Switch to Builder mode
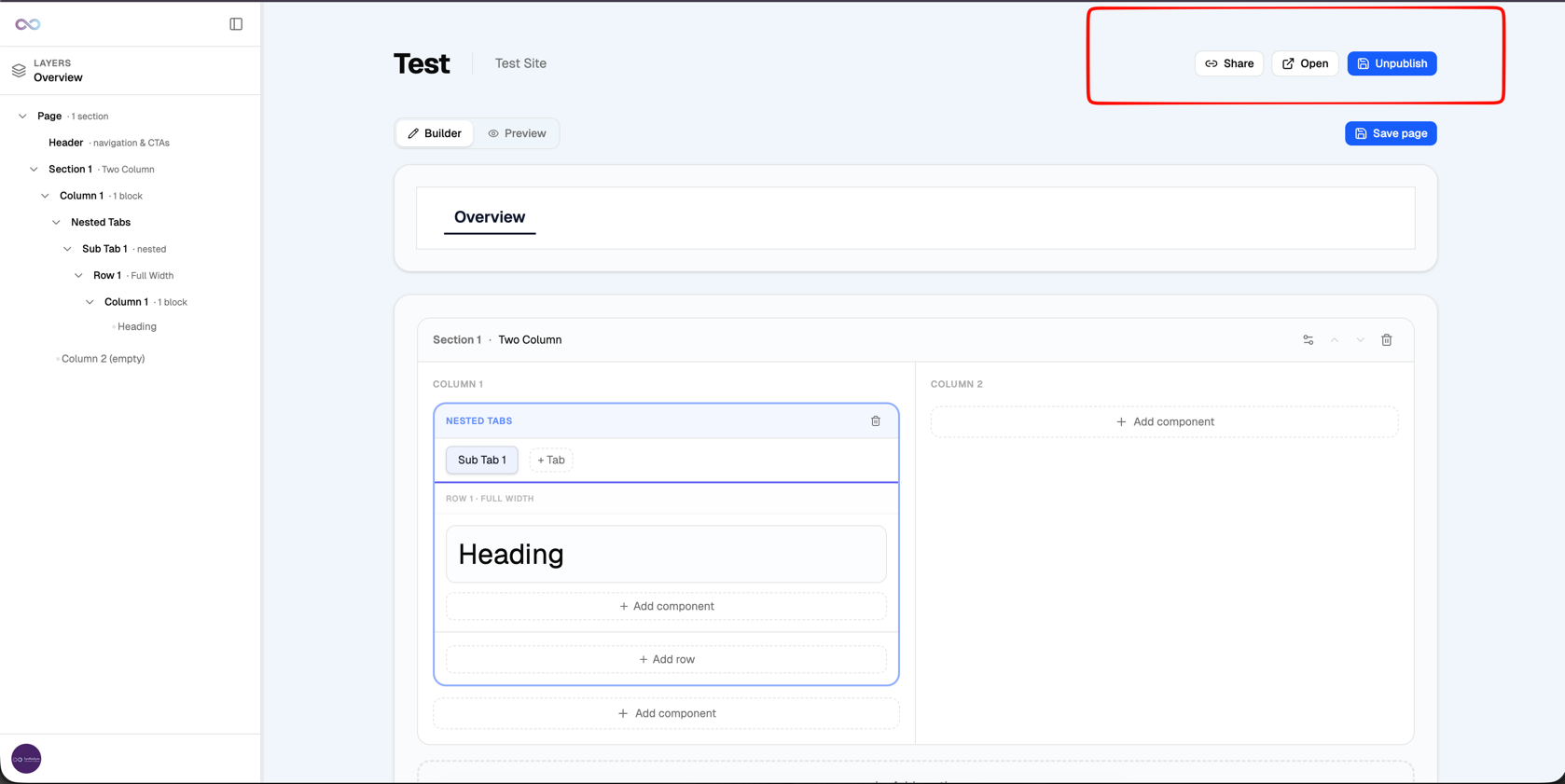This screenshot has width=1565, height=784. click(x=435, y=133)
